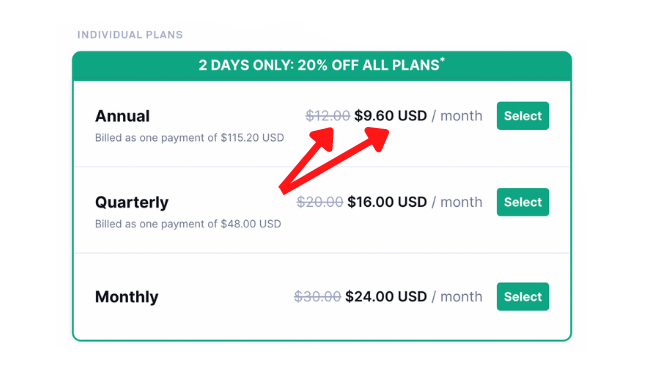
Task: Click the 20% off all plans banner
Action: tap(322, 66)
